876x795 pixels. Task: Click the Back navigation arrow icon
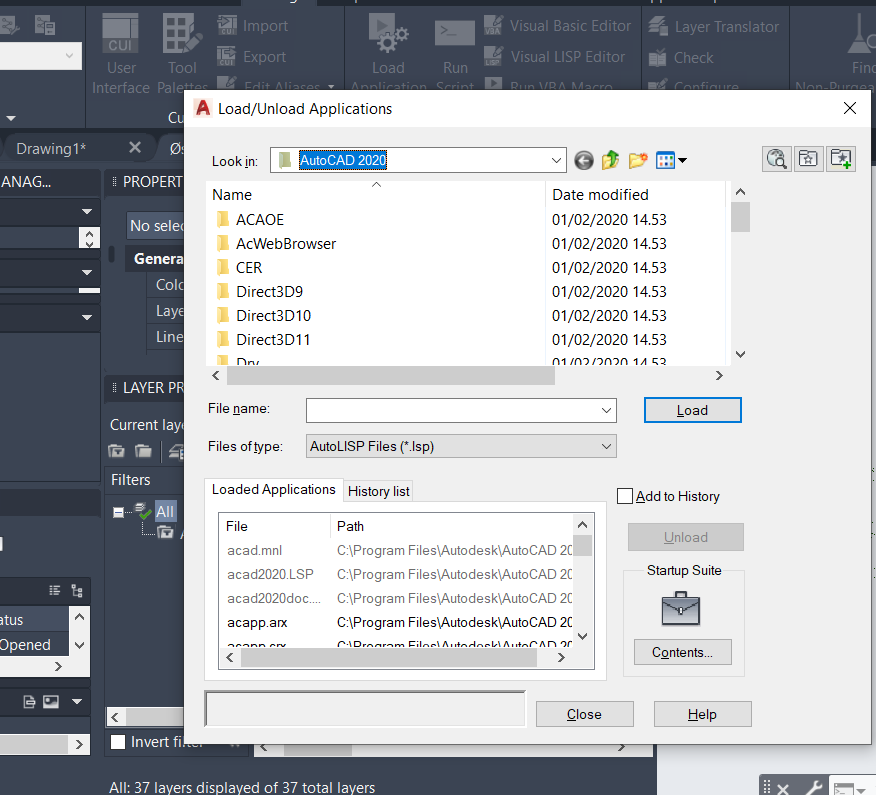584,161
